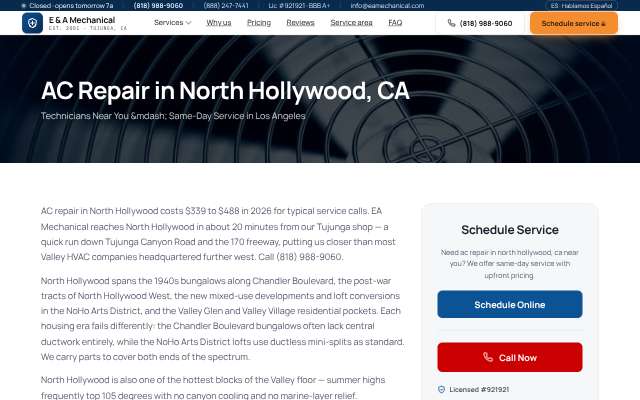The image size is (640, 400).
Task: Click the phone icon on the Call Now button
Action: [488, 357]
